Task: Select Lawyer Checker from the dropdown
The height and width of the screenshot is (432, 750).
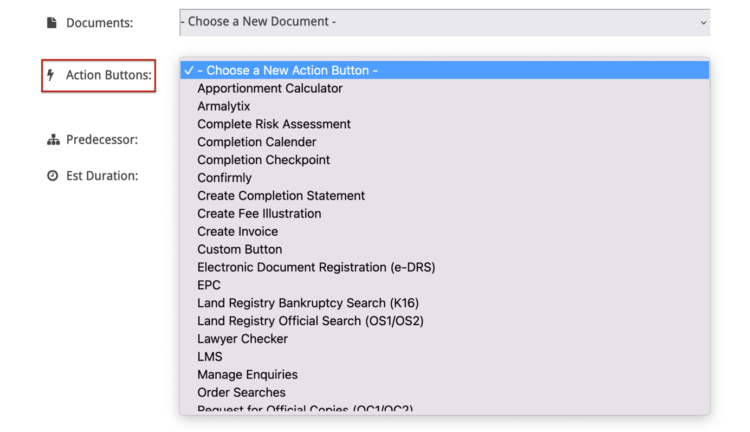Action: click(242, 339)
